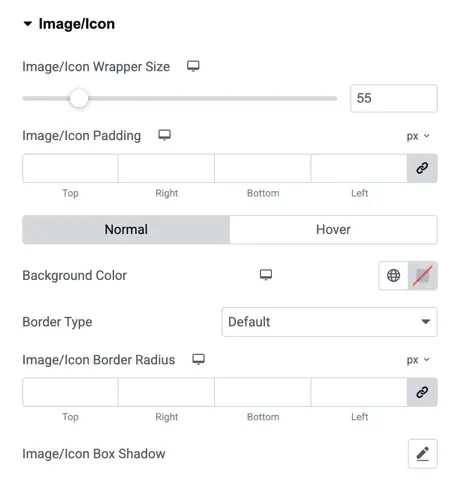Collapse the Image/Icon section
Screen dimensions: 459x482
pos(28,24)
